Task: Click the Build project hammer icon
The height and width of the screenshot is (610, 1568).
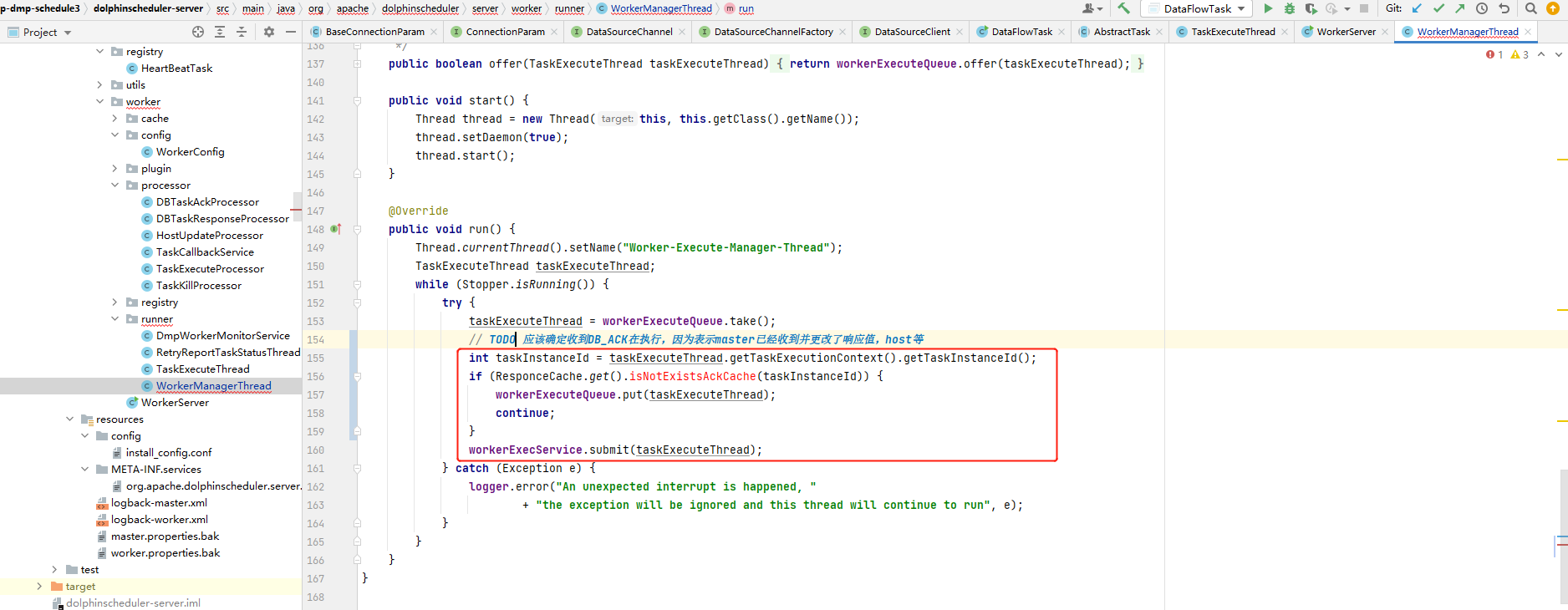Action: (x=1123, y=8)
